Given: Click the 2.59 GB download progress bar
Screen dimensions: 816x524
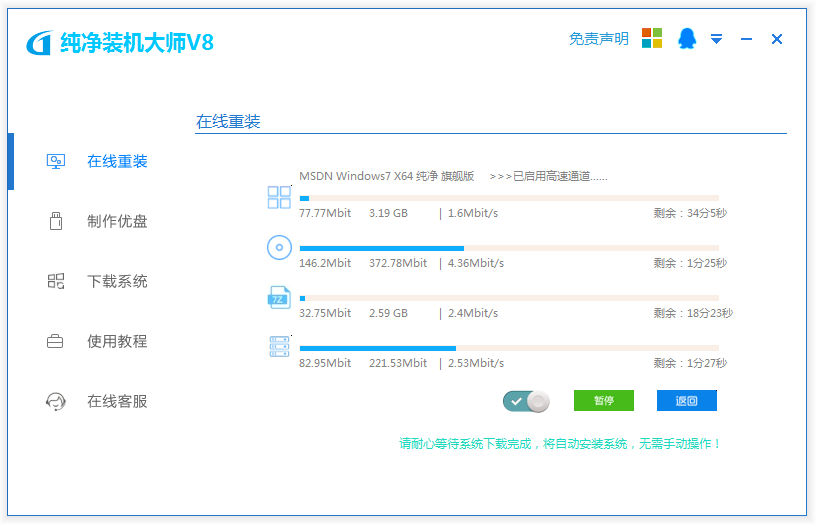Looking at the screenshot, I should pyautogui.click(x=509, y=298).
